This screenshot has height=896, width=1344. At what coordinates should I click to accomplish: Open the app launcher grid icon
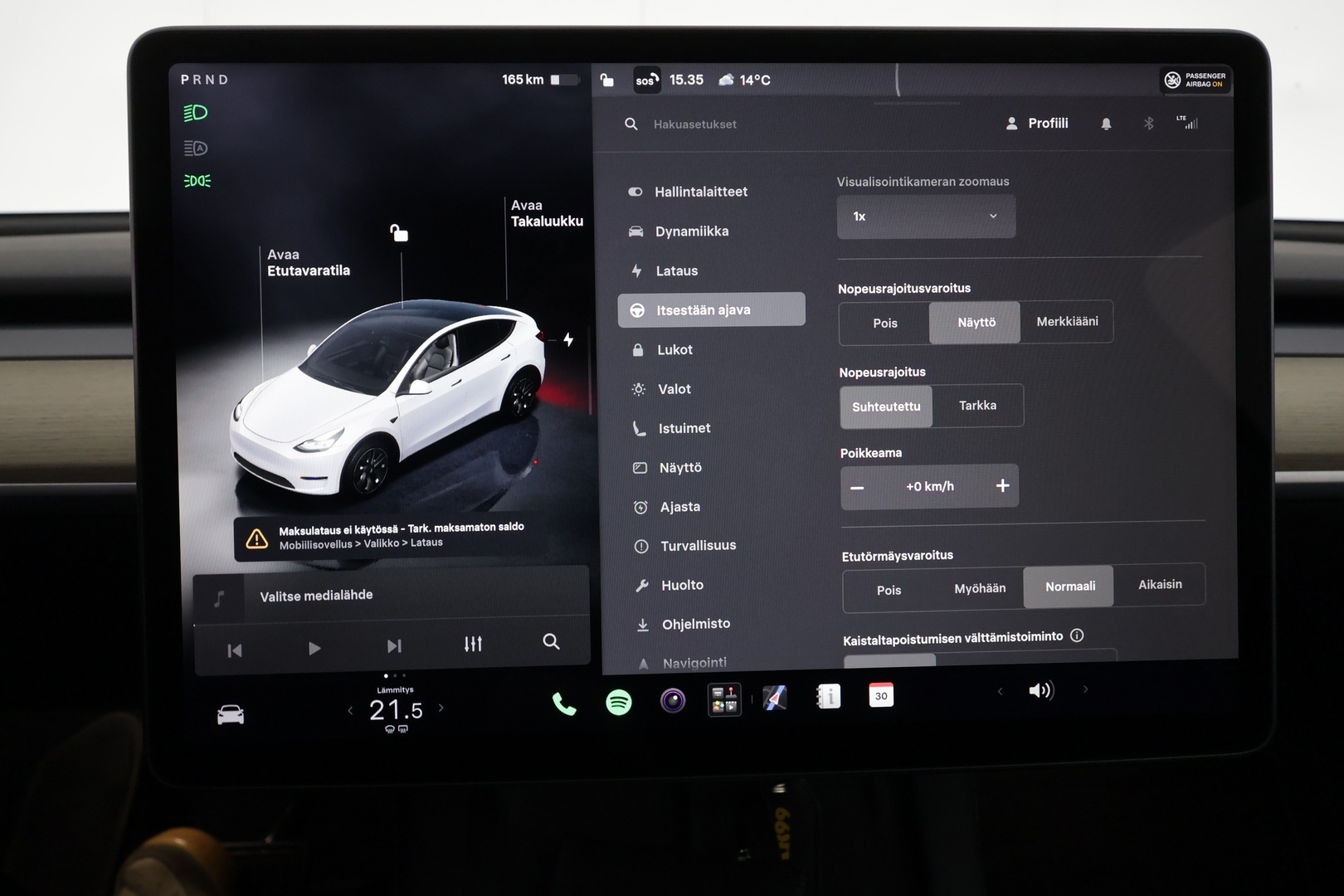click(724, 699)
